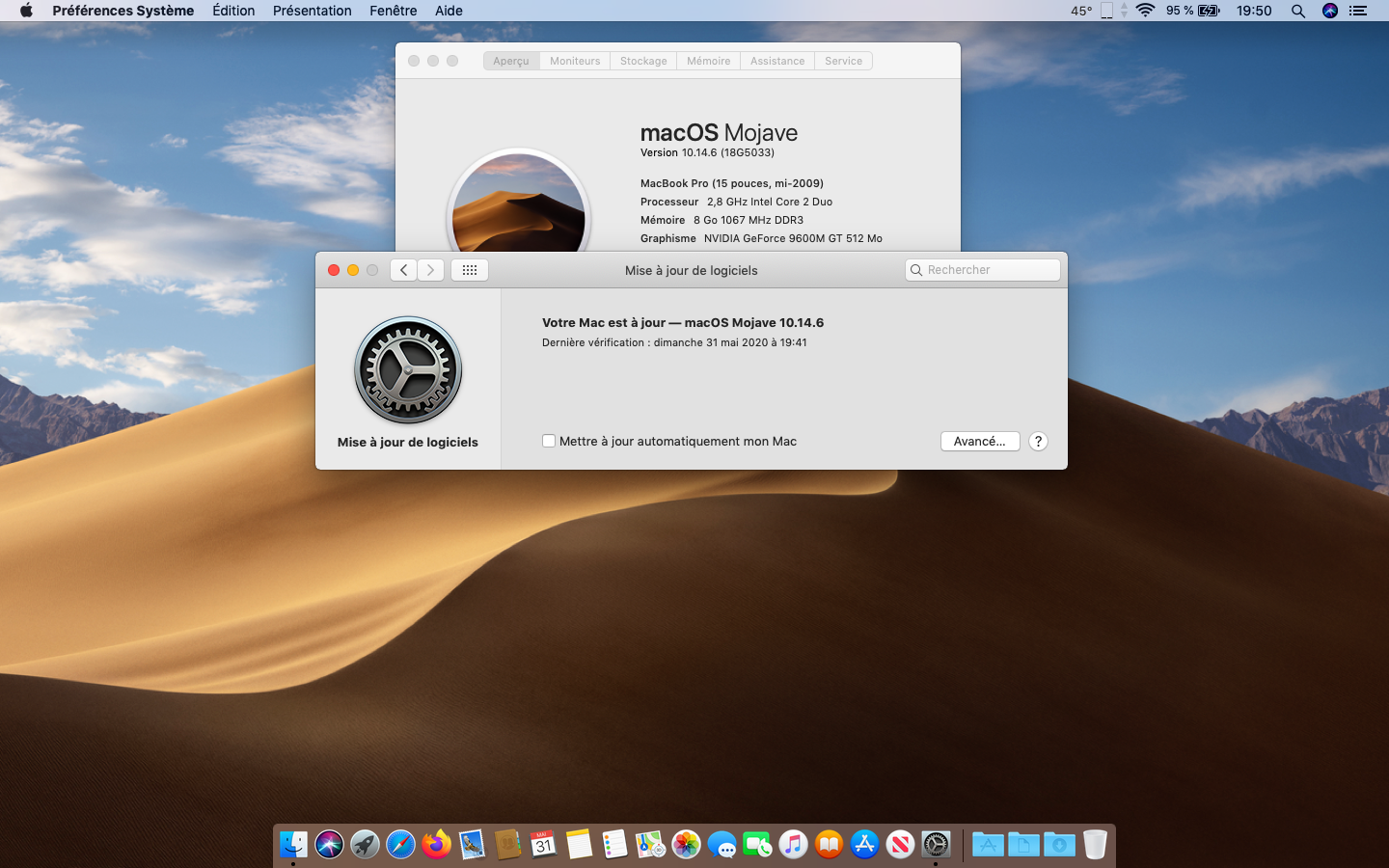The height and width of the screenshot is (868, 1389).
Task: Click the Avancé… button
Action: tap(980, 441)
